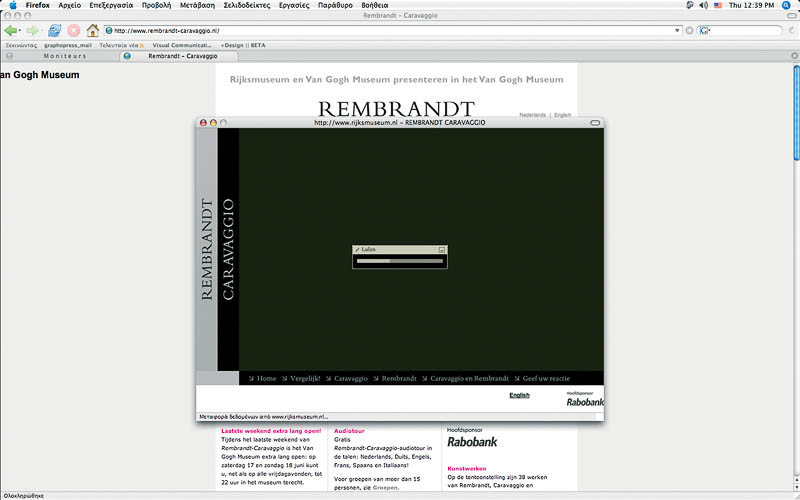The width and height of the screenshot is (800, 500).
Task: Click the Kunstwerken heading
Action: coord(466,468)
